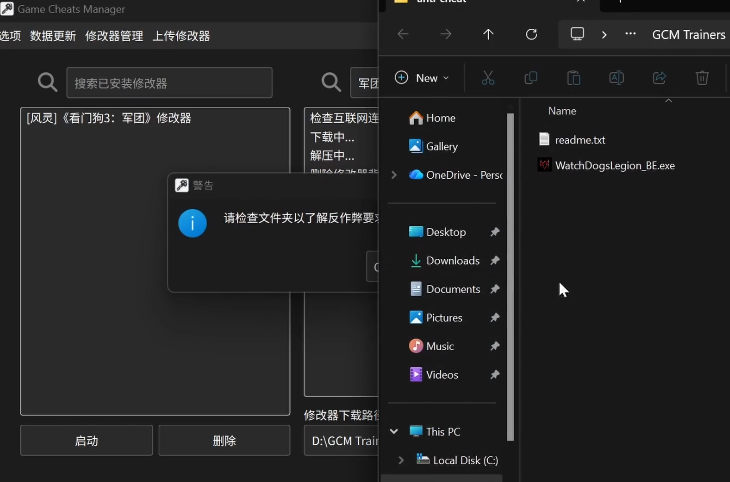Click the navigation pane scrollbar
The image size is (730, 482).
pos(510,277)
